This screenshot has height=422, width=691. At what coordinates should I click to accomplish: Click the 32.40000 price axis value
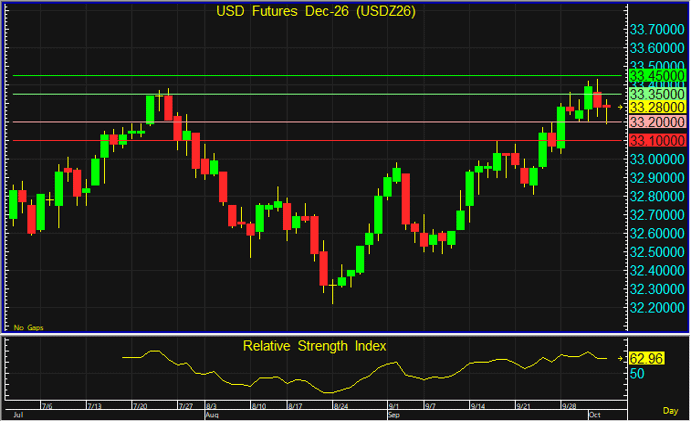657,270
